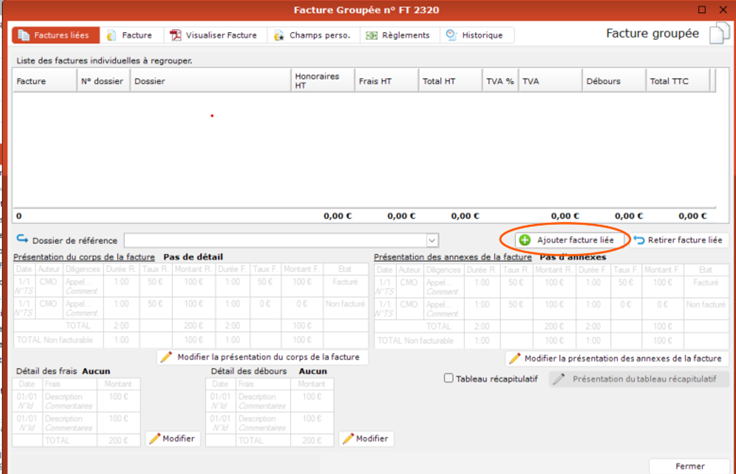Click pencil icon for Modifier présentation des annexes
Screen dimensions: 736x474
pos(515,358)
